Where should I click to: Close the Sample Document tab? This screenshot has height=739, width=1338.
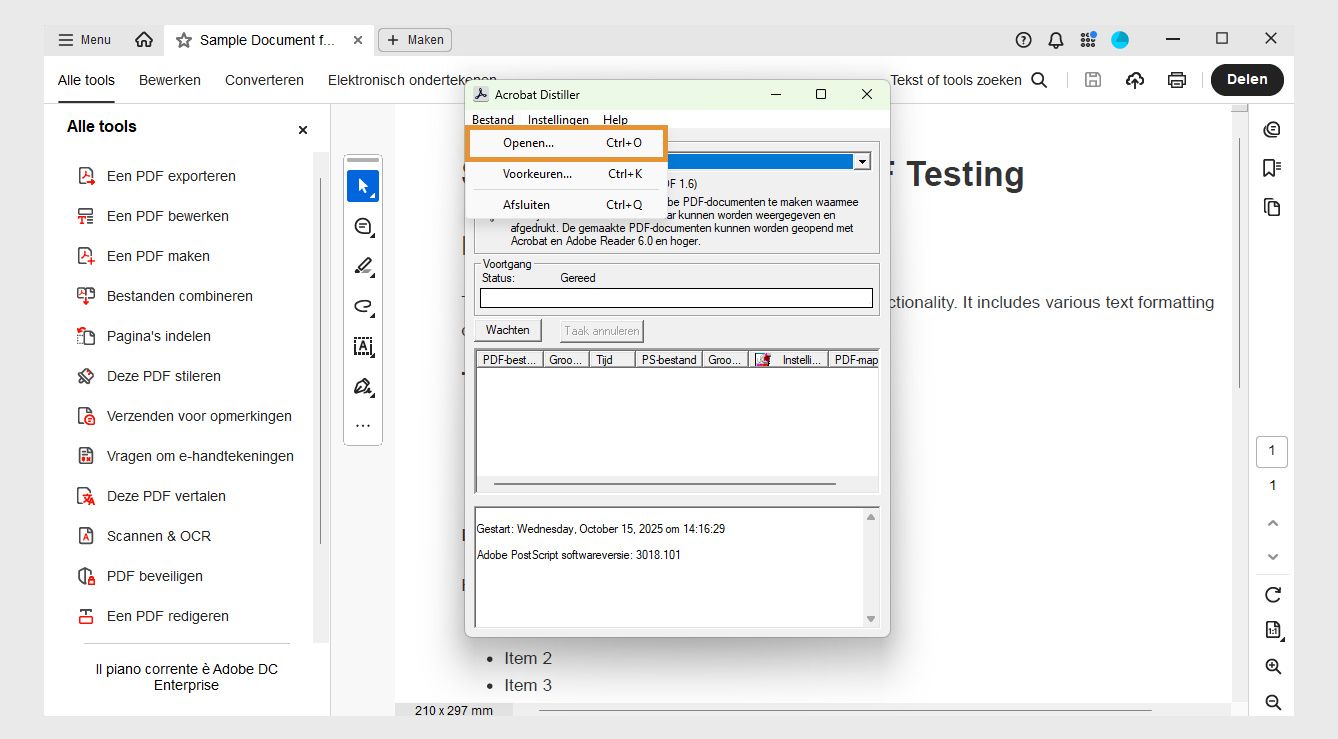[358, 40]
